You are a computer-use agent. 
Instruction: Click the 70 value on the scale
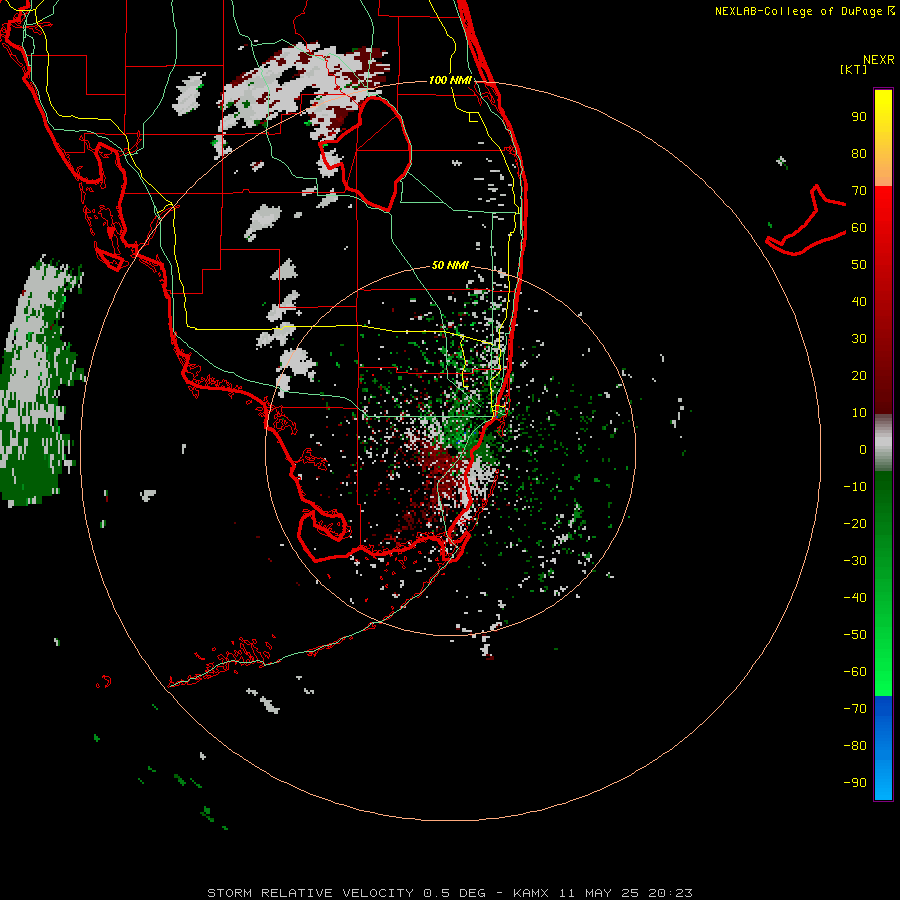[x=859, y=191]
